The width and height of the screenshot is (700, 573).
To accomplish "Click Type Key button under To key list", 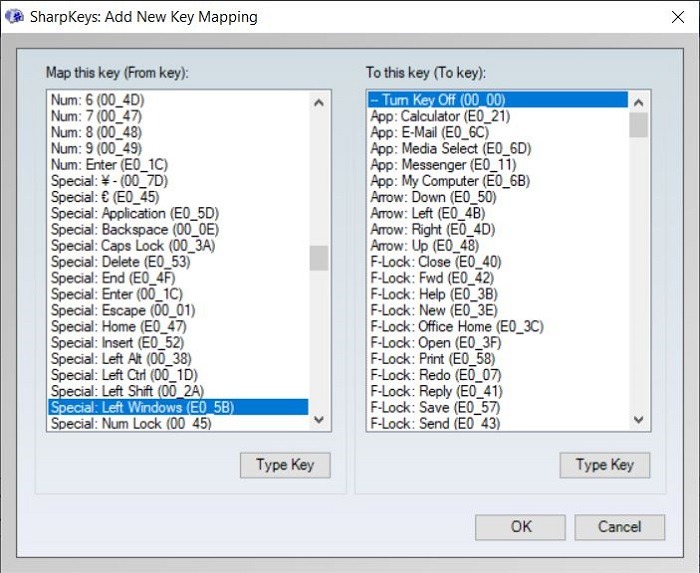I will (605, 465).
